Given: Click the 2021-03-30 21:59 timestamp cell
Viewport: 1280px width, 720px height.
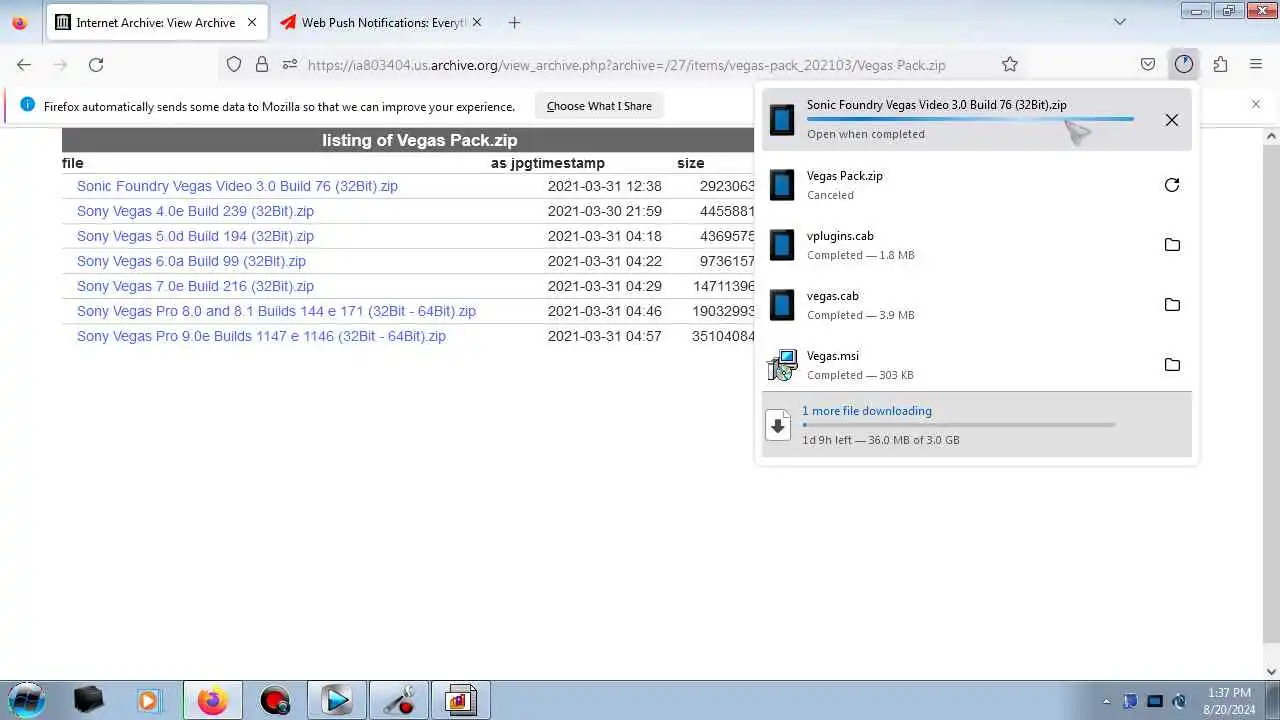Looking at the screenshot, I should (x=604, y=211).
